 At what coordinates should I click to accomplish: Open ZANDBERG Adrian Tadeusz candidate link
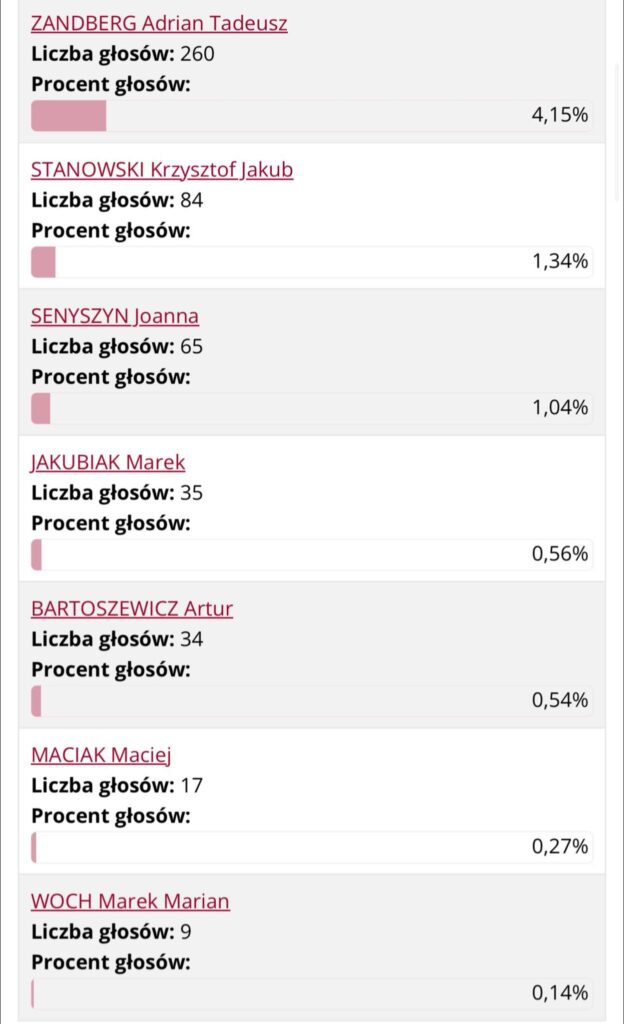pyautogui.click(x=159, y=23)
